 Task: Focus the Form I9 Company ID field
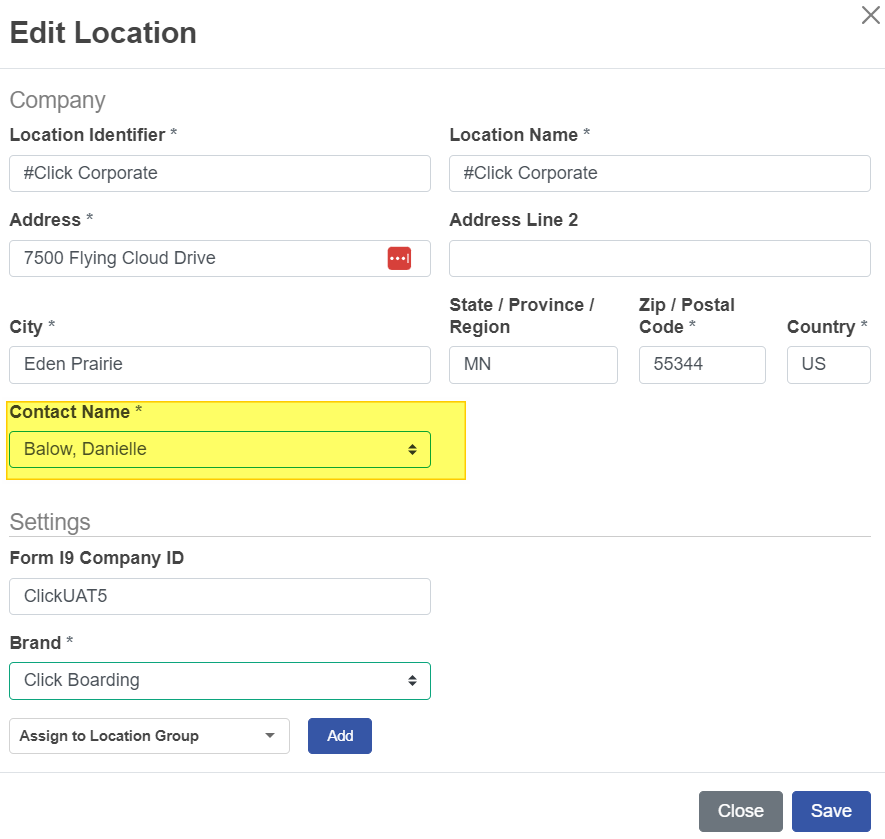(x=220, y=596)
